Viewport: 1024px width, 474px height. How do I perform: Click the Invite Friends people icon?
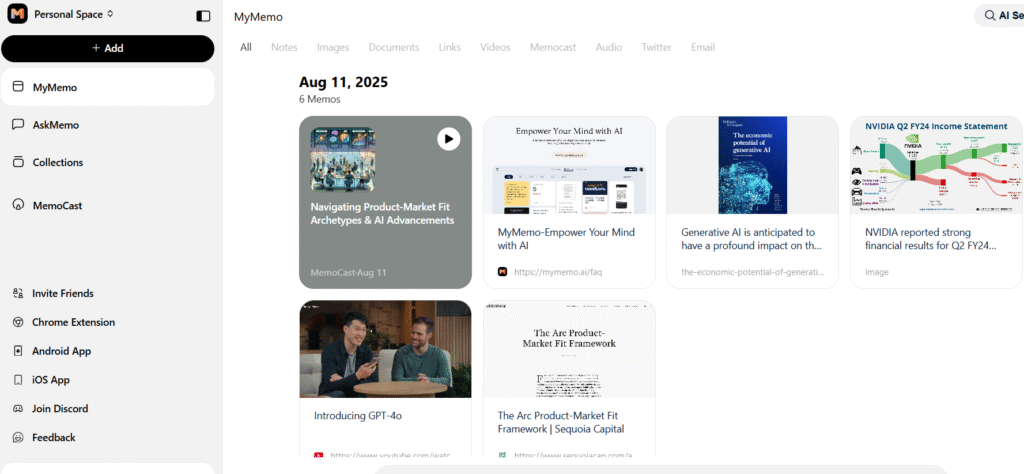click(x=18, y=293)
